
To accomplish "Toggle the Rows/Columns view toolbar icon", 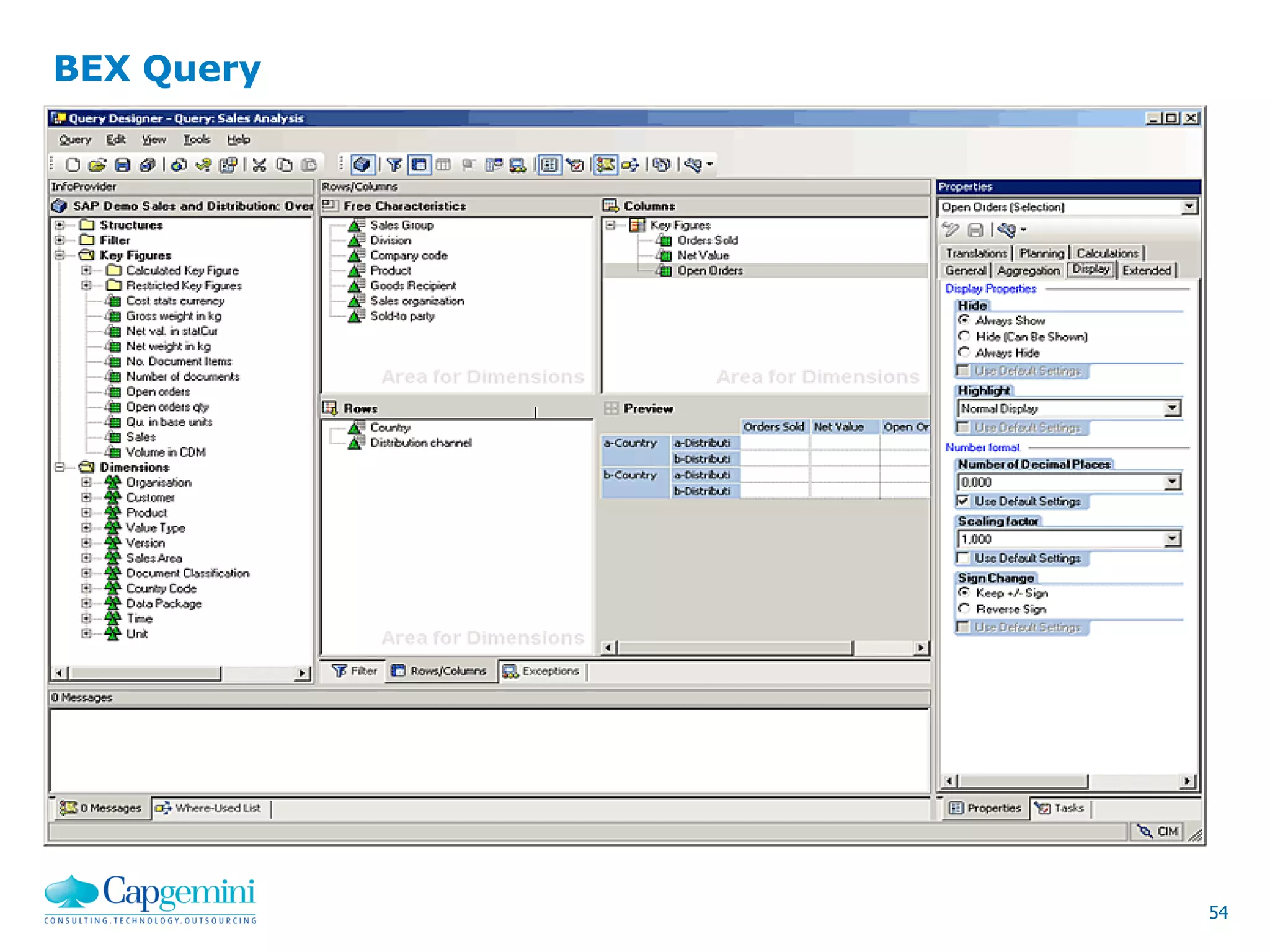I will click(x=420, y=165).
